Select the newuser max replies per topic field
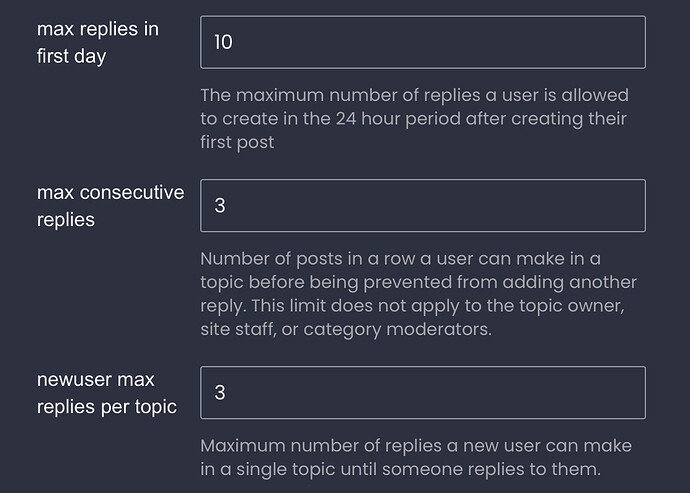This screenshot has height=493, width=690. (423, 393)
